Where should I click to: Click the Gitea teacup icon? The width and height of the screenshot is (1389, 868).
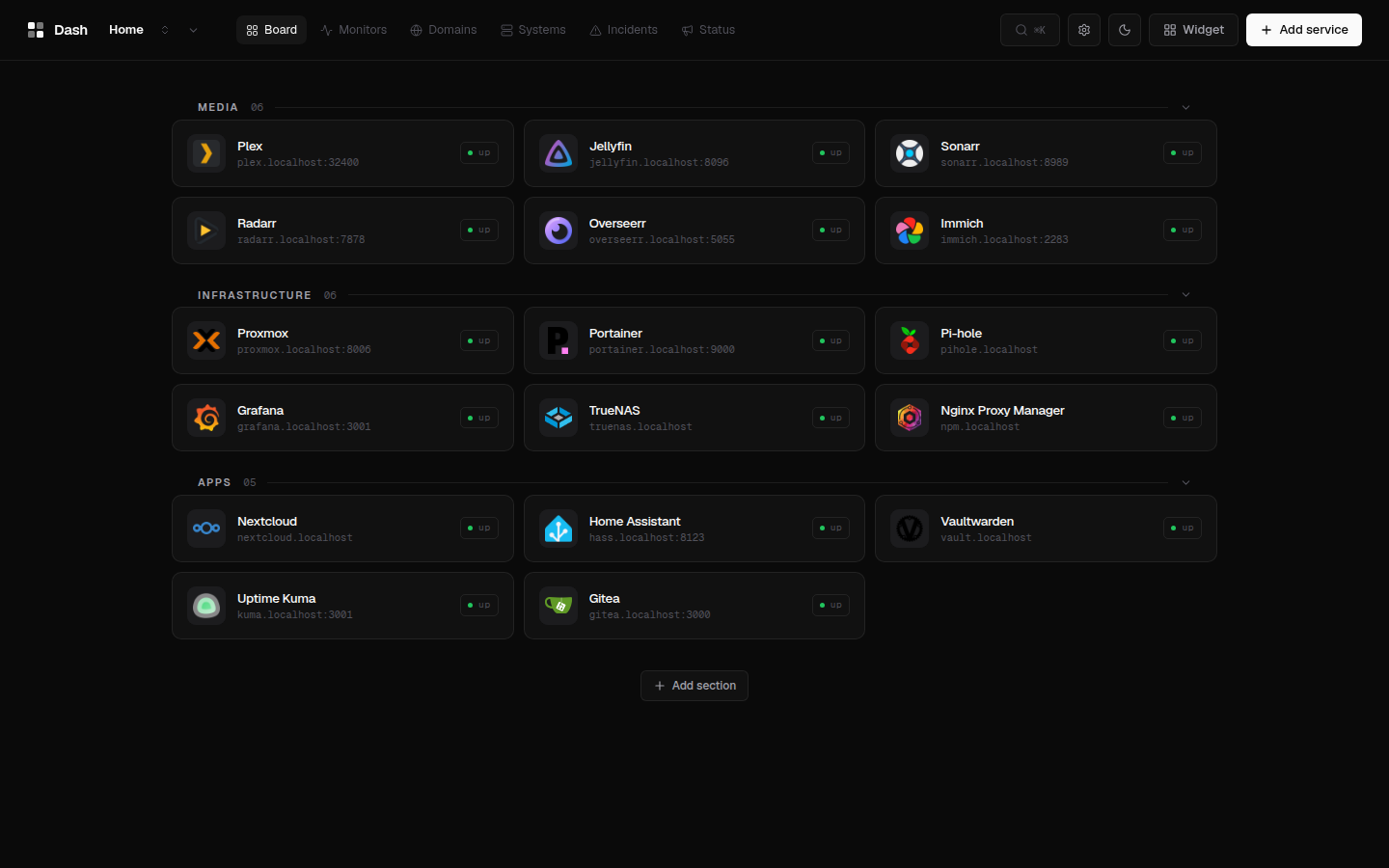(558, 606)
